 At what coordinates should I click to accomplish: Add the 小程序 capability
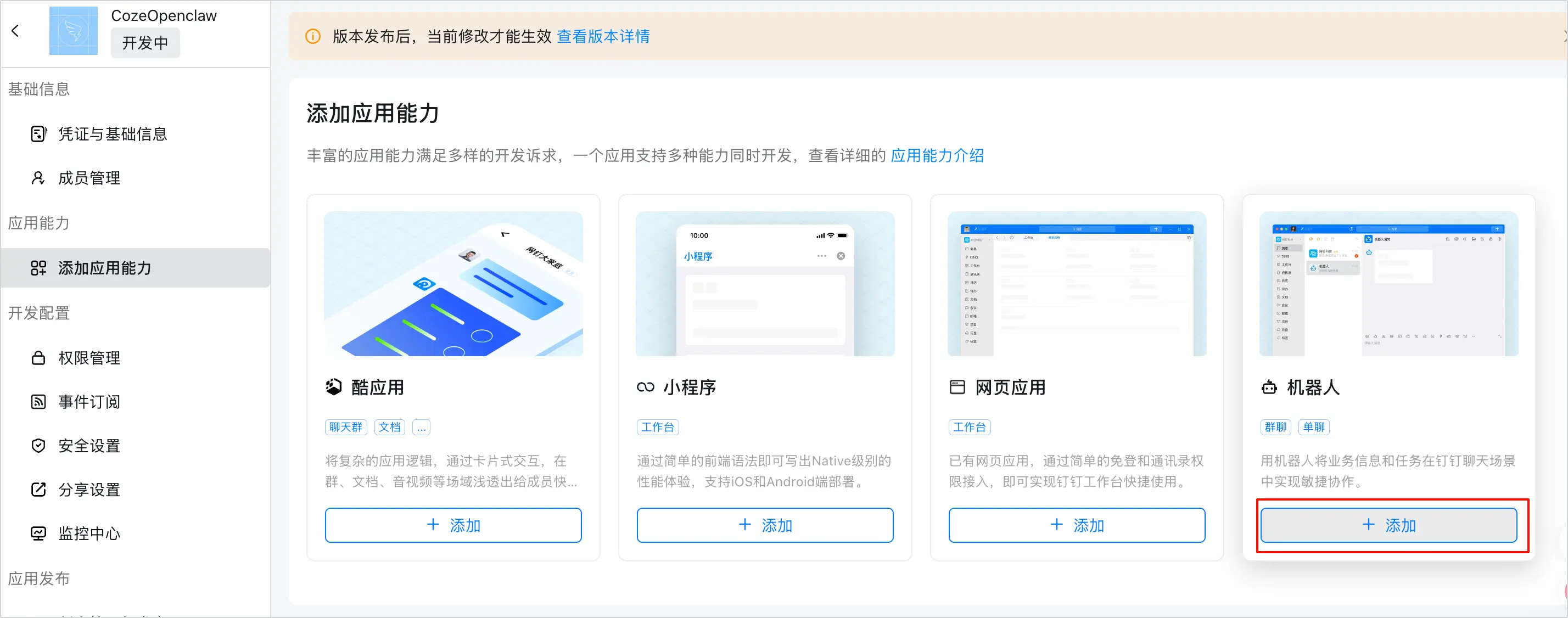tap(765, 525)
